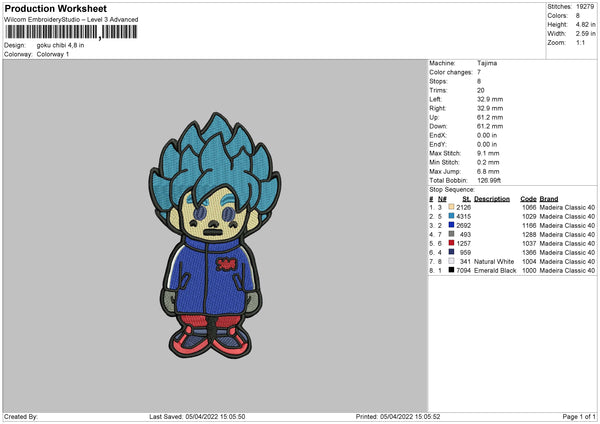Screen dimensions: 600x424
Task: Click the Width value '2.59 in'
Action: [x=585, y=34]
